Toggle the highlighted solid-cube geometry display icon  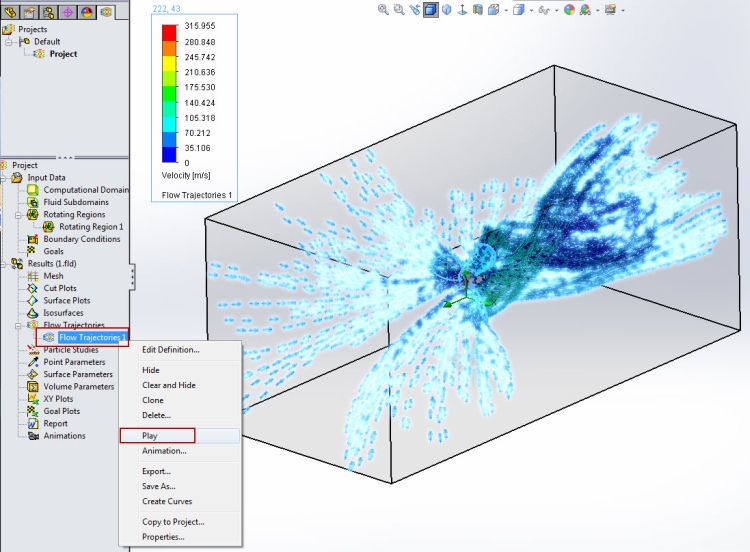pos(430,10)
